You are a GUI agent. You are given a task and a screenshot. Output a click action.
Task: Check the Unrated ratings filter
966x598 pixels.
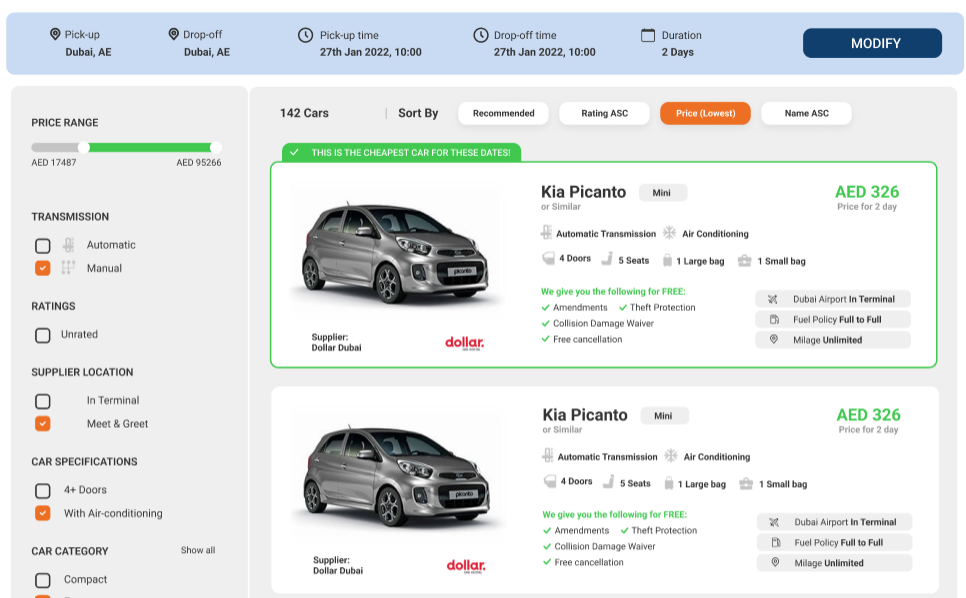(43, 335)
